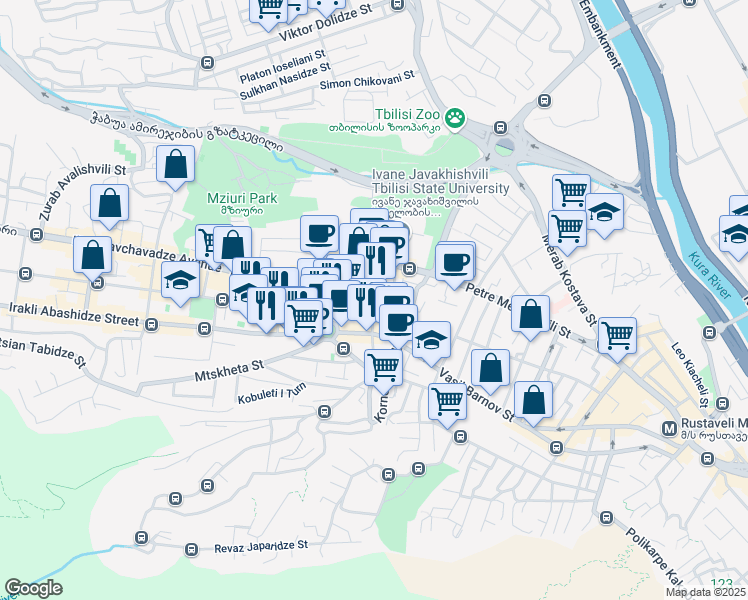Screen dimensions: 748x600
Task: Click the shopping cart marker at the map's top edge
Action: [x=269, y=12]
